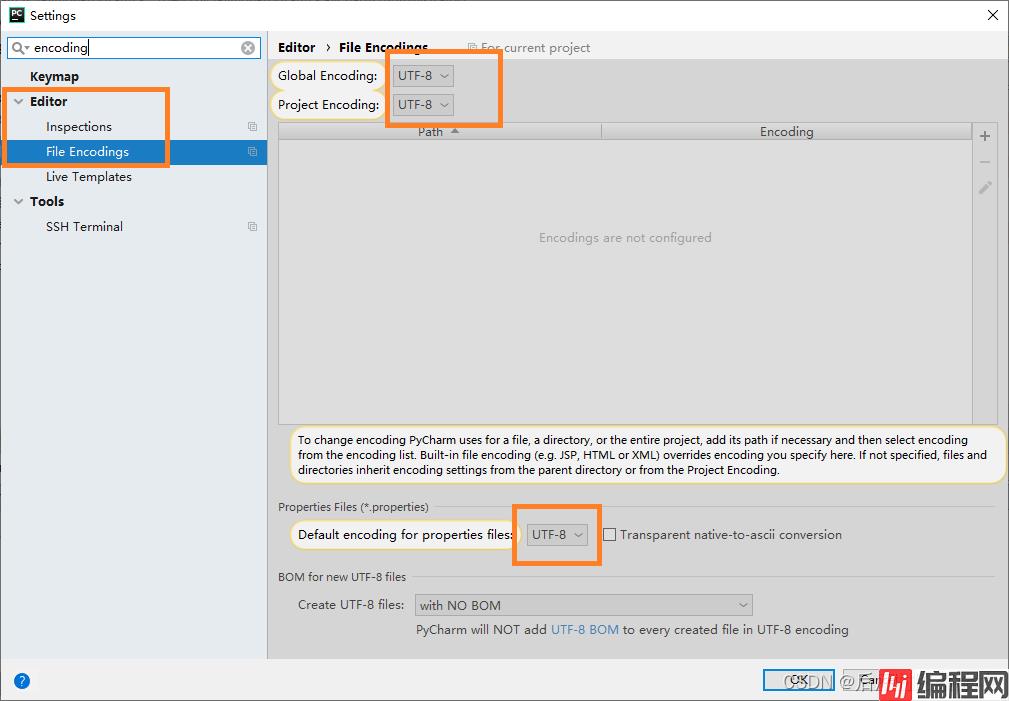Enable Transparent native-to-ascii conversion

click(x=609, y=535)
